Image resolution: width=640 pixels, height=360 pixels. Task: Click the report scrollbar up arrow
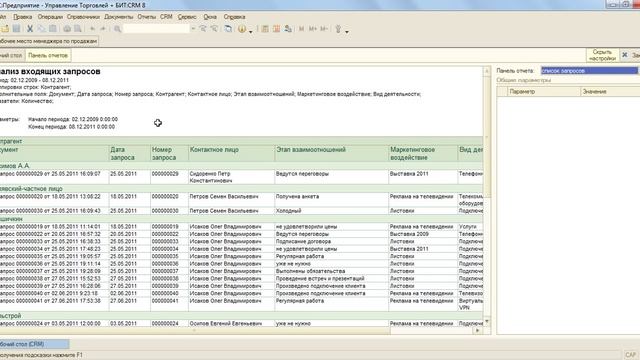pyautogui.click(x=487, y=71)
